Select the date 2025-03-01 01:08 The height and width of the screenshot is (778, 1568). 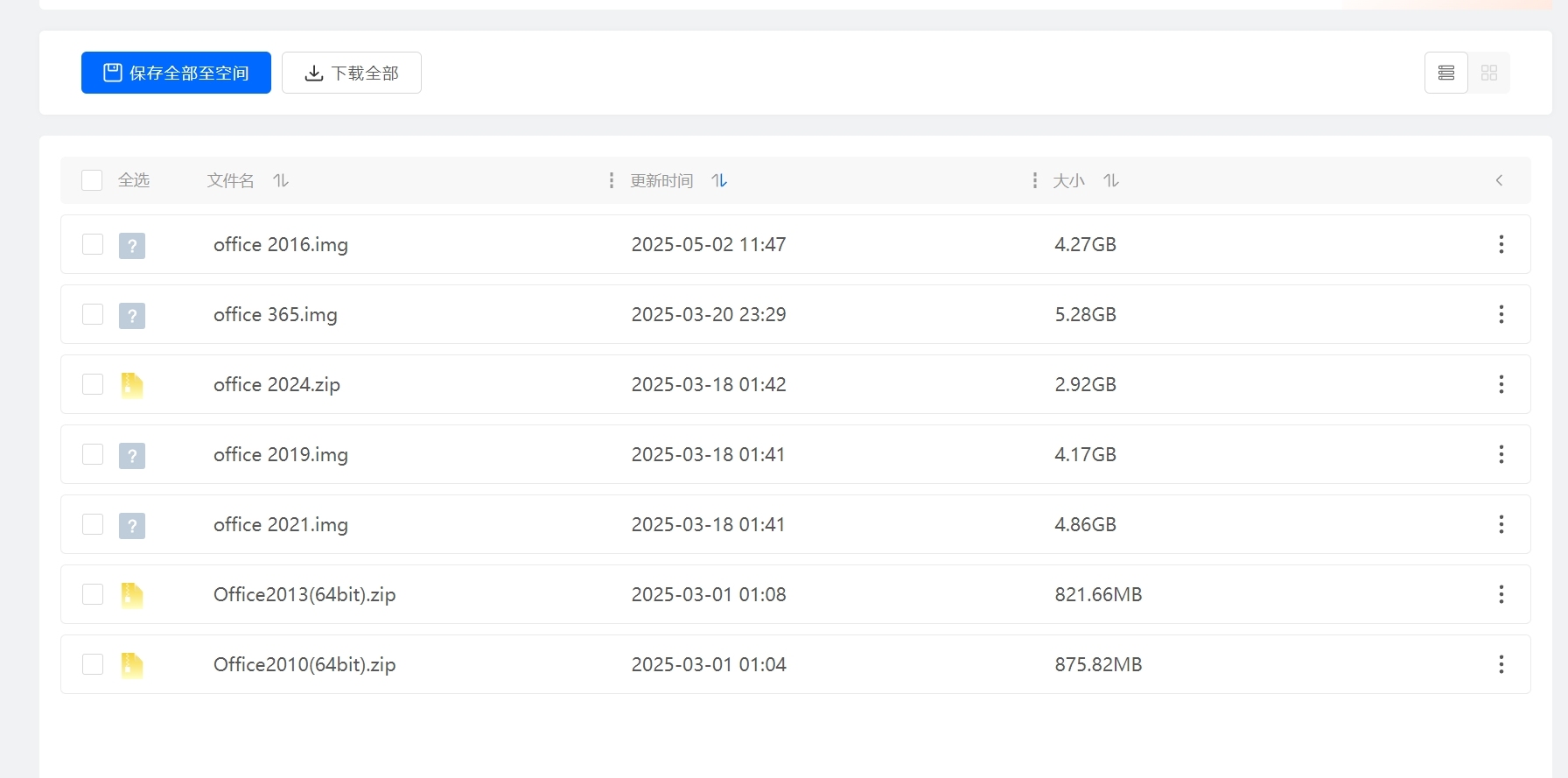[709, 594]
